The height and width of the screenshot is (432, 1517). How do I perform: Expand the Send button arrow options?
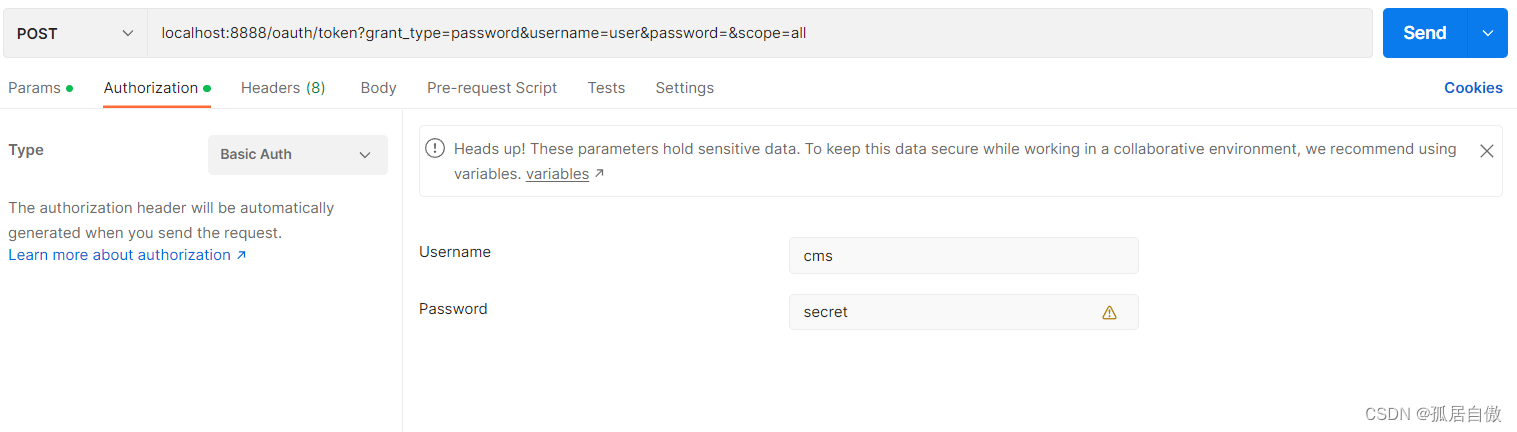point(1487,33)
